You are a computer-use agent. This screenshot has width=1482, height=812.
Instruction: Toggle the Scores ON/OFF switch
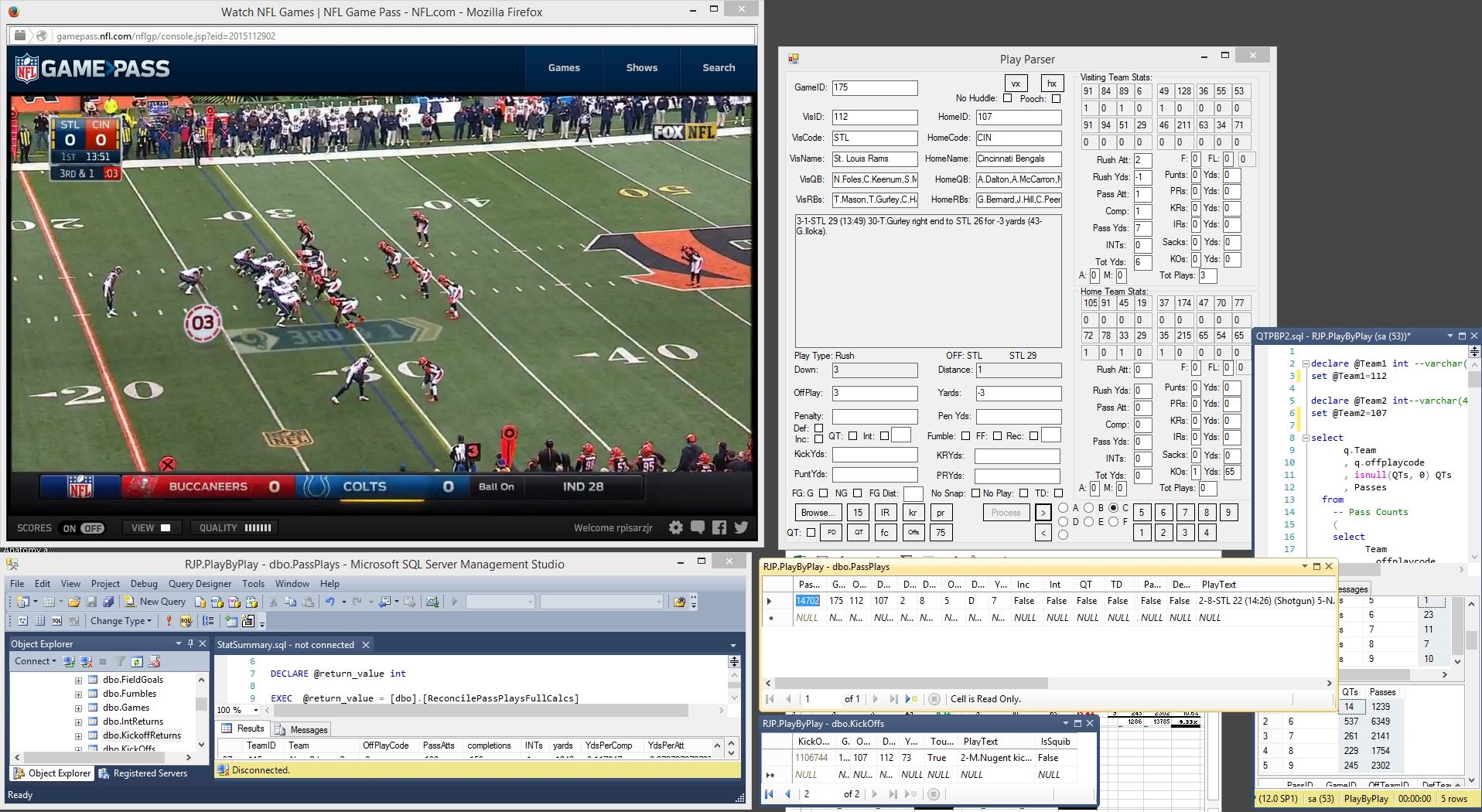click(x=84, y=528)
